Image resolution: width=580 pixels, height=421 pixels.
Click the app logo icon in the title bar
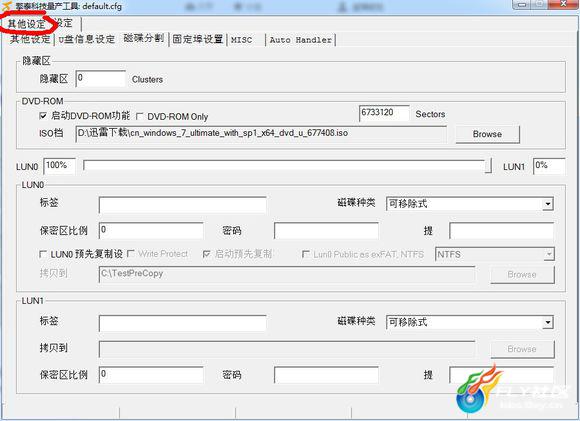tap(7, 6)
